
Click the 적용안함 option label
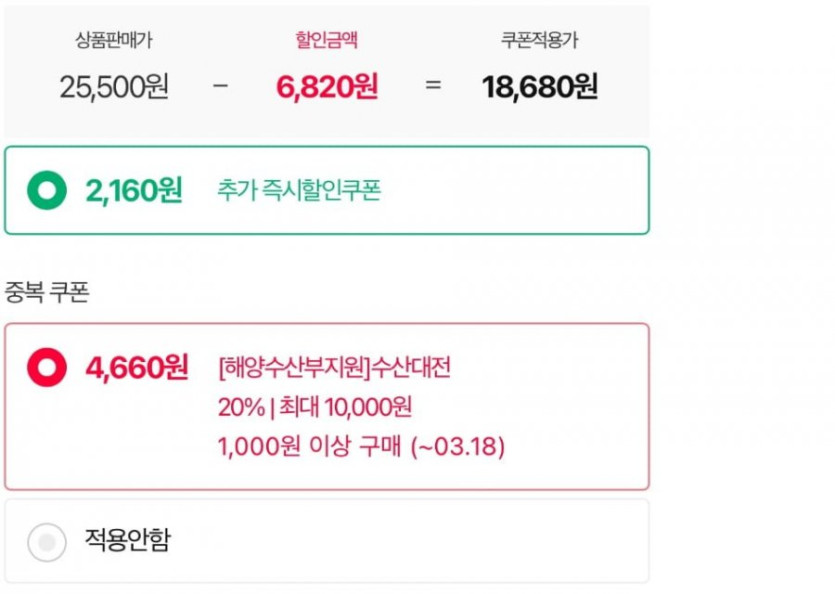coord(127,541)
